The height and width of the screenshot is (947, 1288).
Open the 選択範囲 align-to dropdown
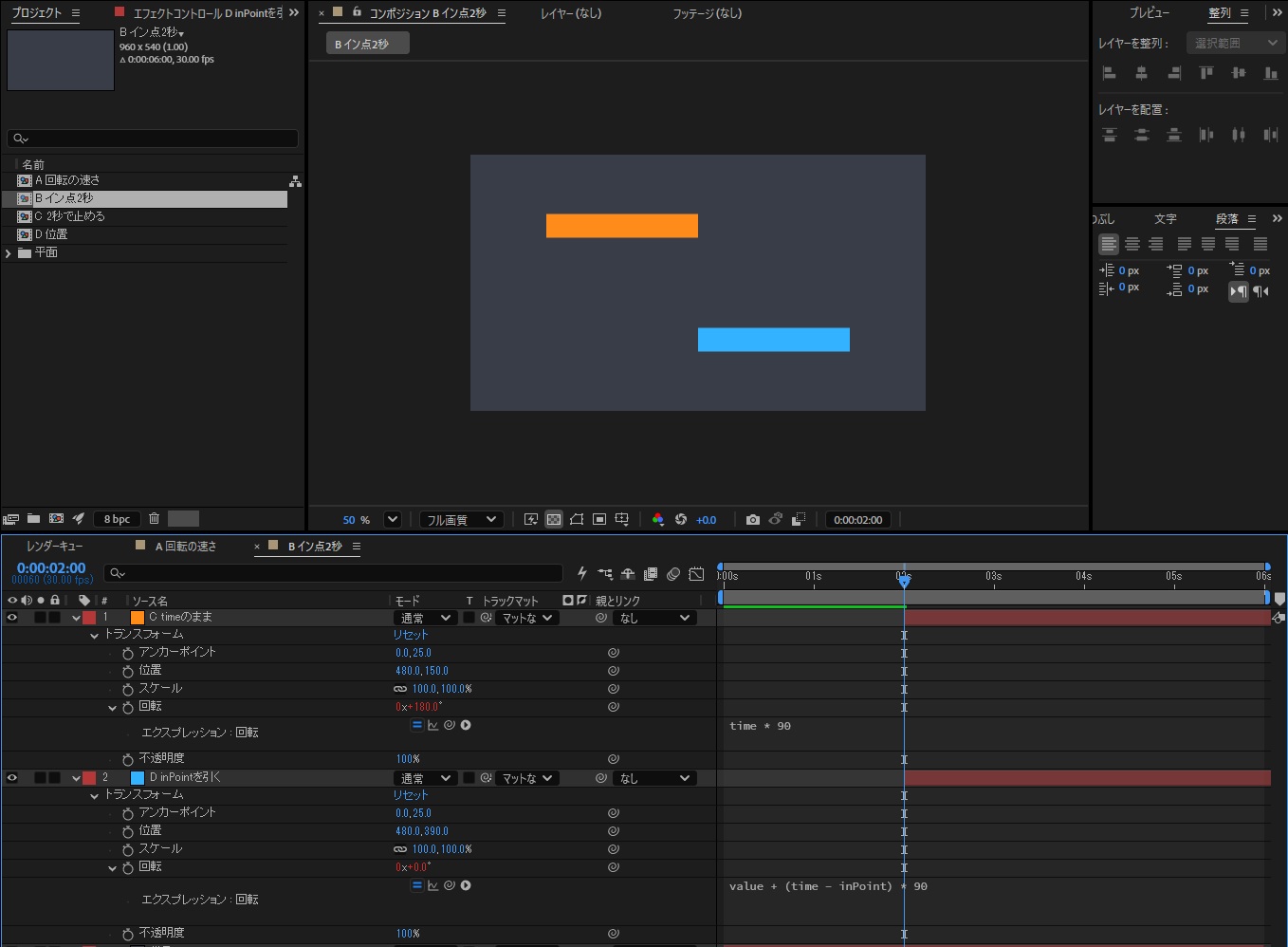click(1236, 43)
